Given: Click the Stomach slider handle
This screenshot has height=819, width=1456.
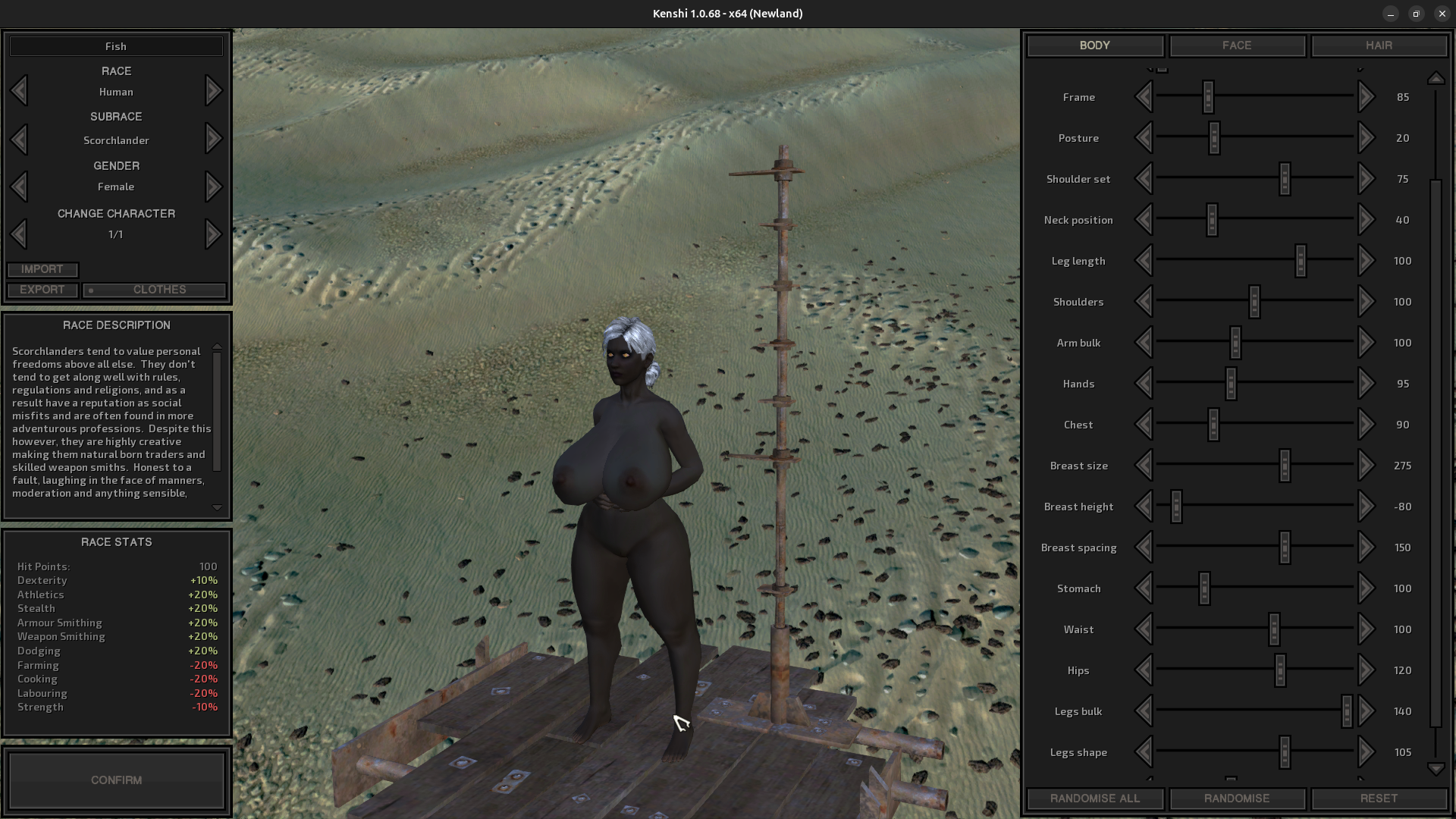Looking at the screenshot, I should [x=1204, y=588].
